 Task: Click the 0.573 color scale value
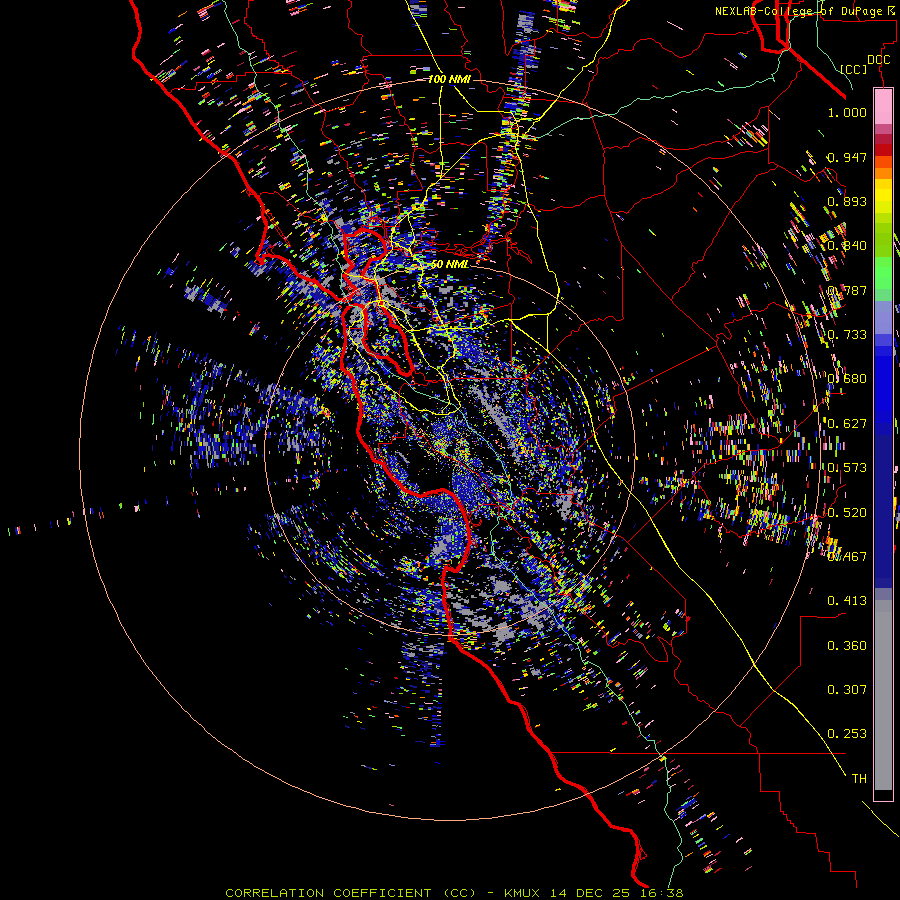coord(847,468)
